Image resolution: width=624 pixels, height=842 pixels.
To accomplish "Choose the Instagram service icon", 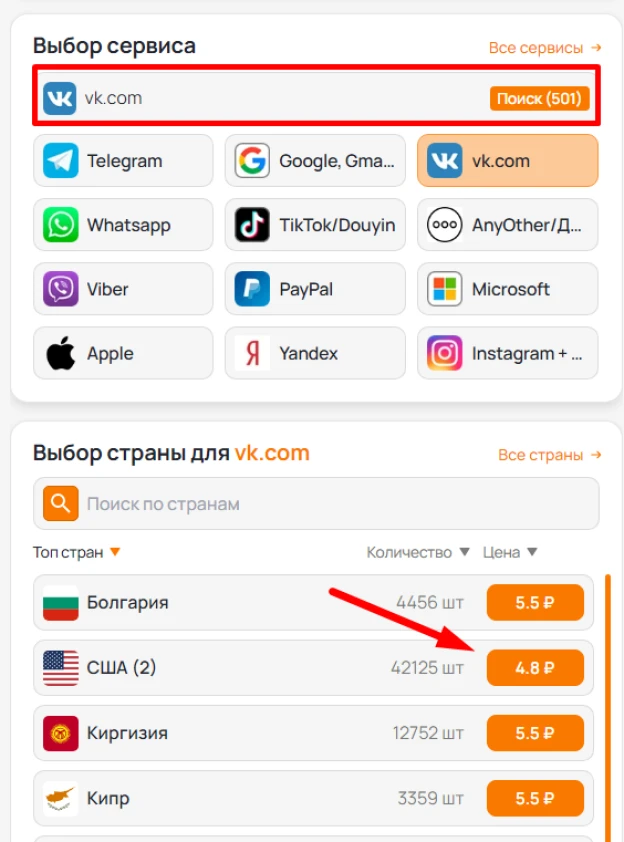I will click(444, 353).
